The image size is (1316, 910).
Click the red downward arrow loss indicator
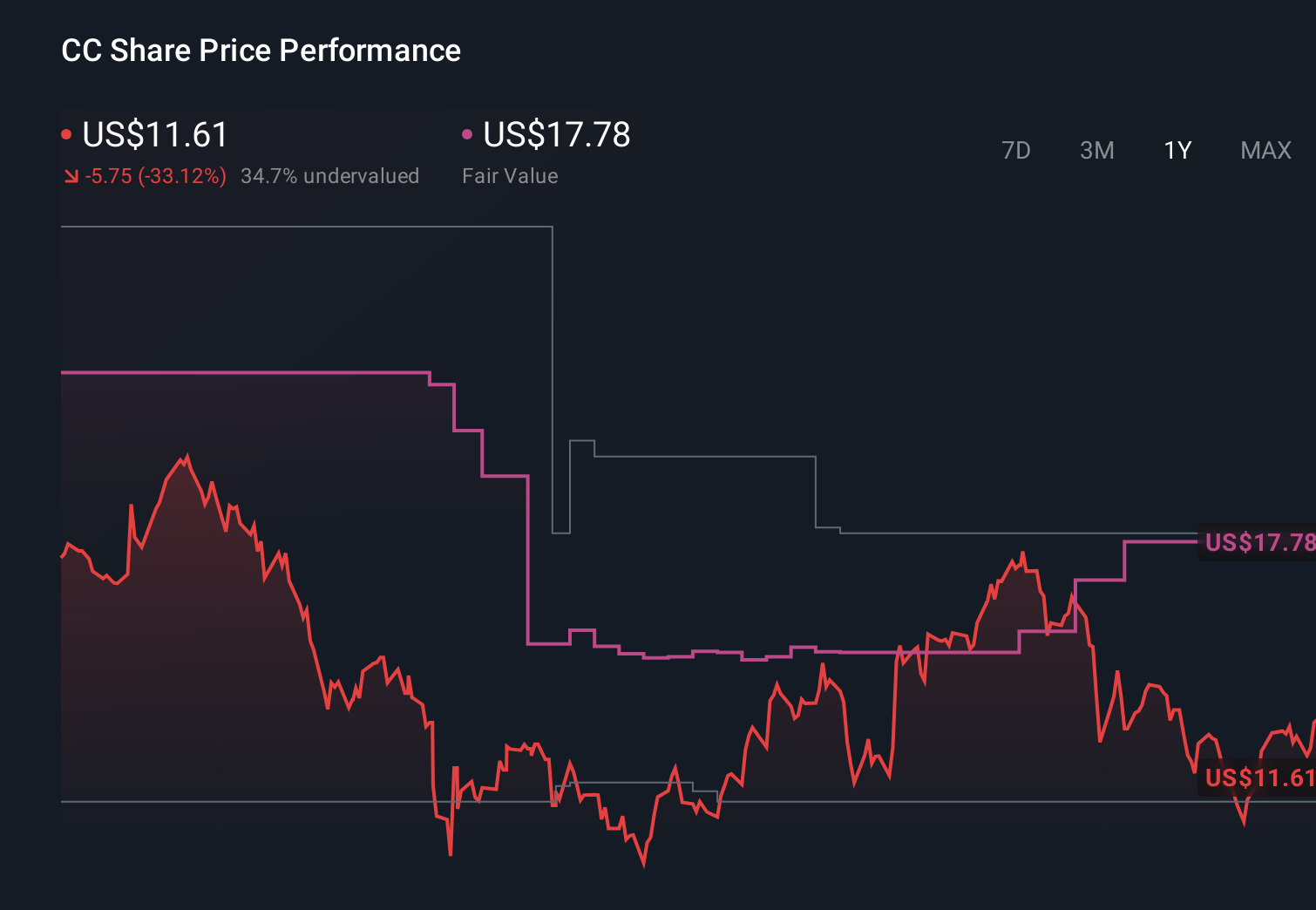[71, 176]
